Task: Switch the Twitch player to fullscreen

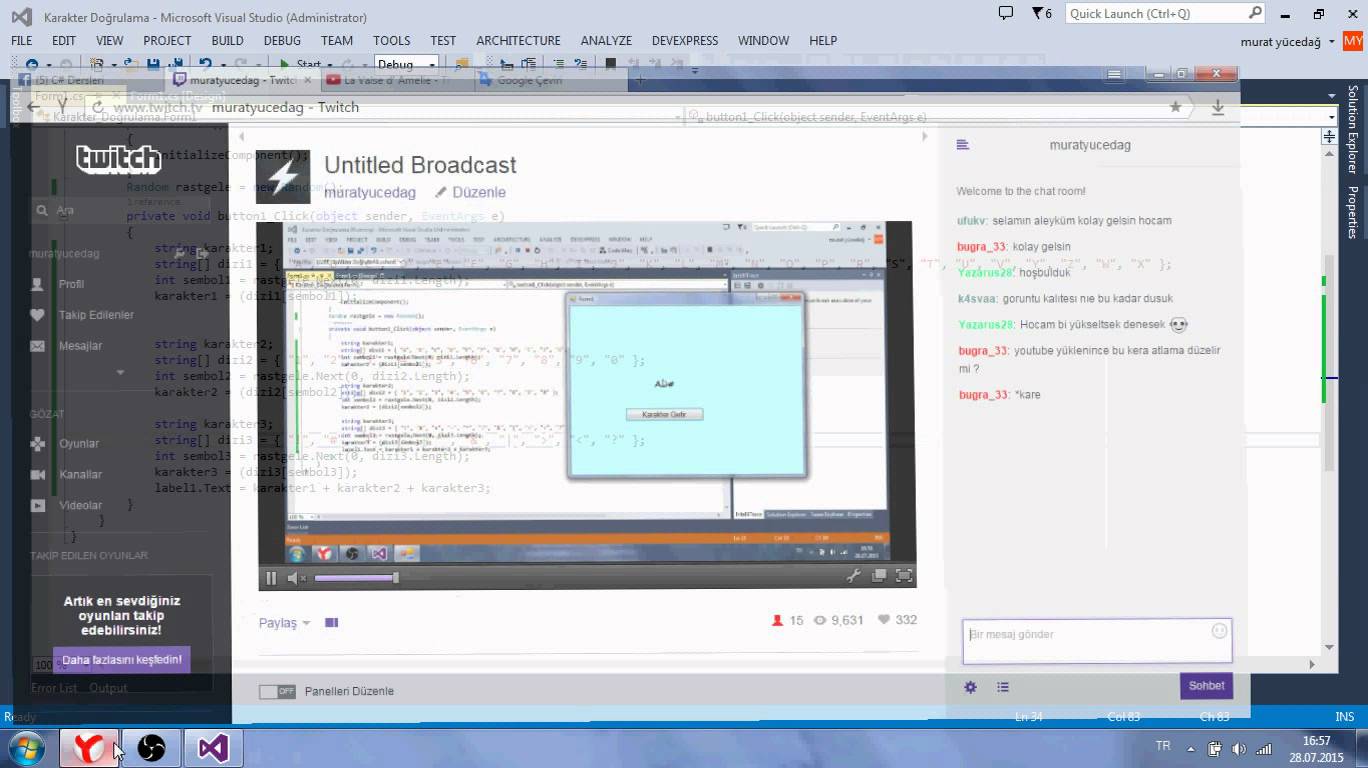Action: [904, 575]
